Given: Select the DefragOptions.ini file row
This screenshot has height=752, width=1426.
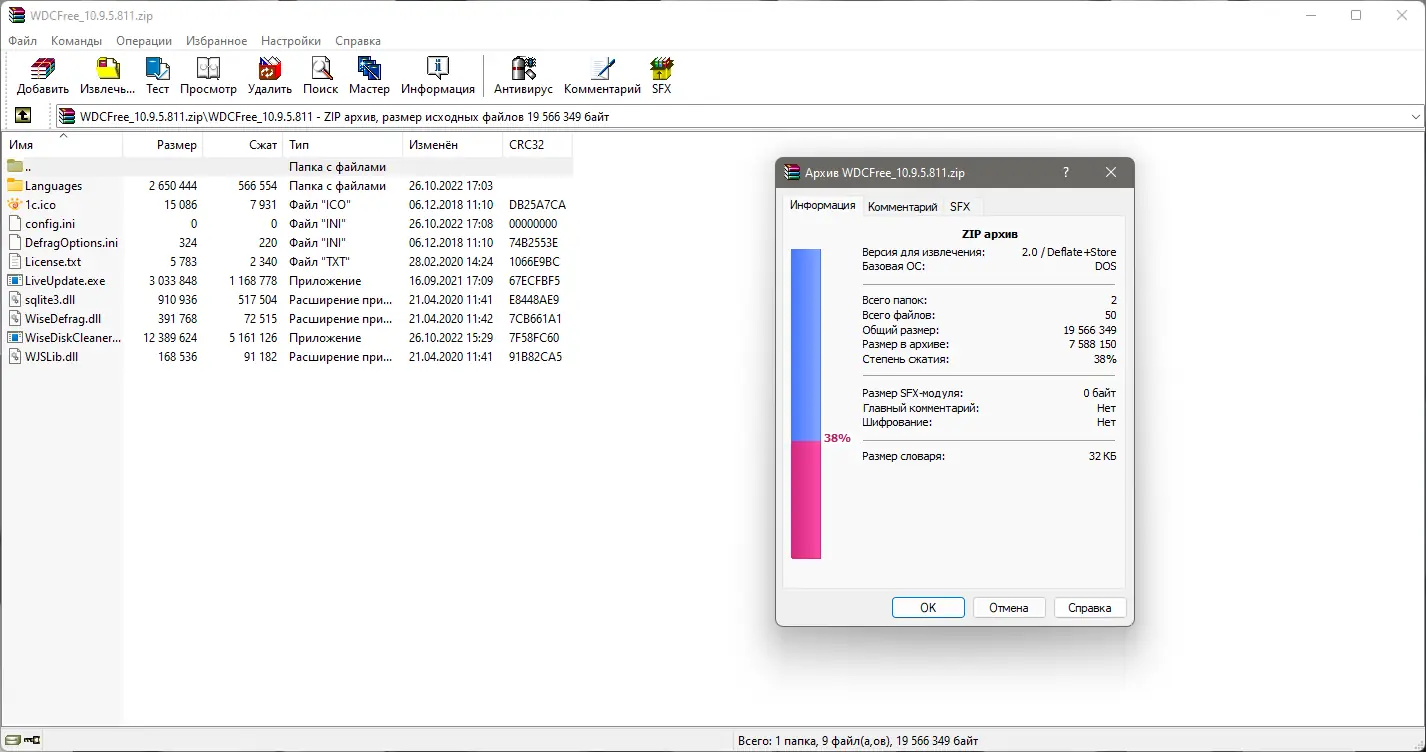Looking at the screenshot, I should 288,243.
